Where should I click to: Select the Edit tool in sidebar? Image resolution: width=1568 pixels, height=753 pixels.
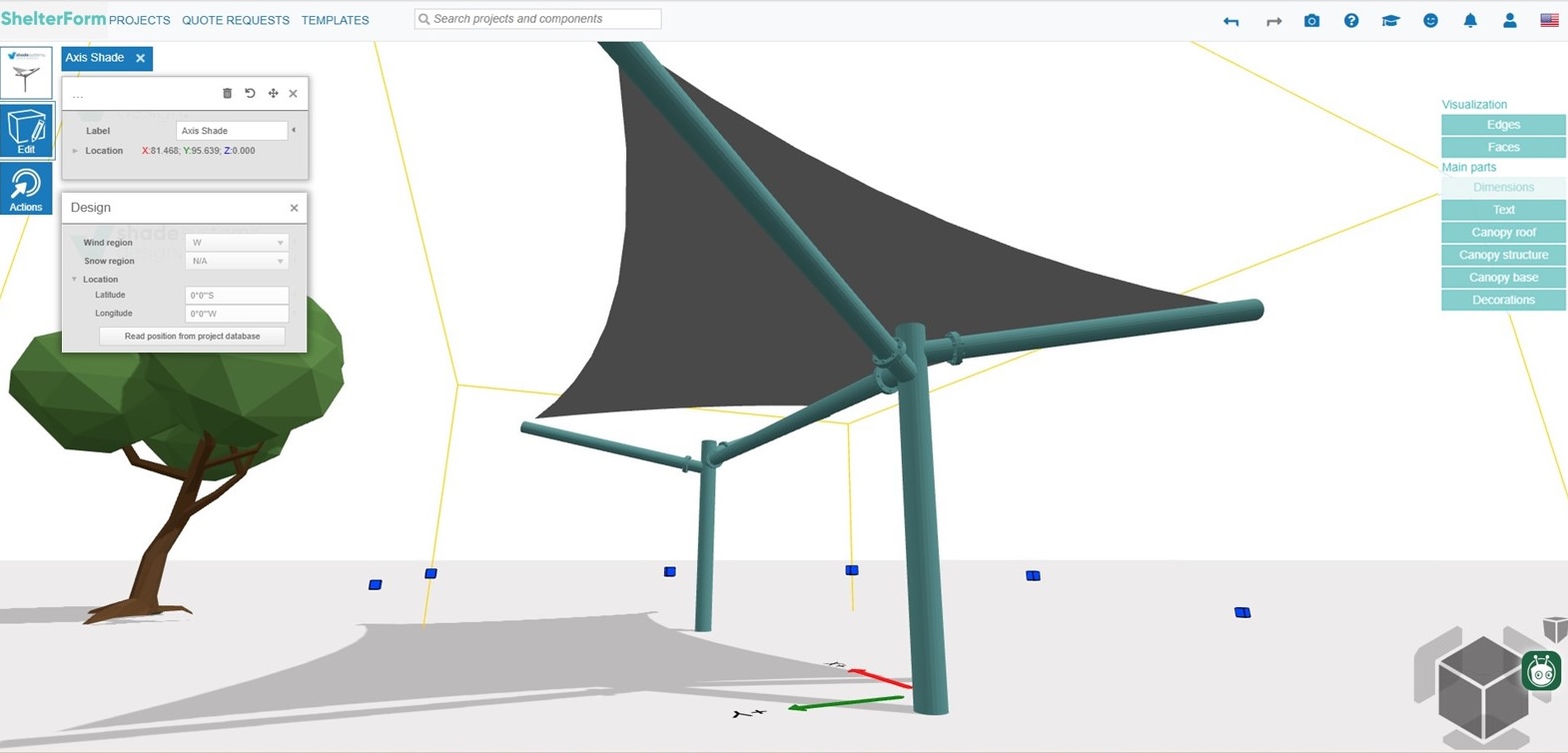point(27,131)
